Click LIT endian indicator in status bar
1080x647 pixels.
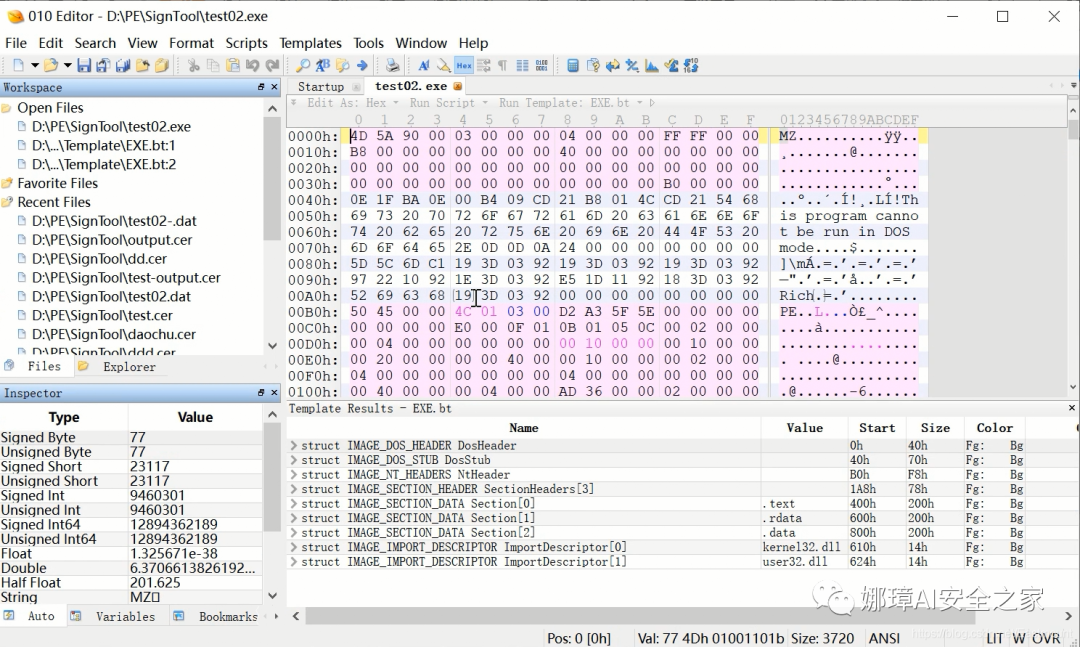[x=995, y=639]
